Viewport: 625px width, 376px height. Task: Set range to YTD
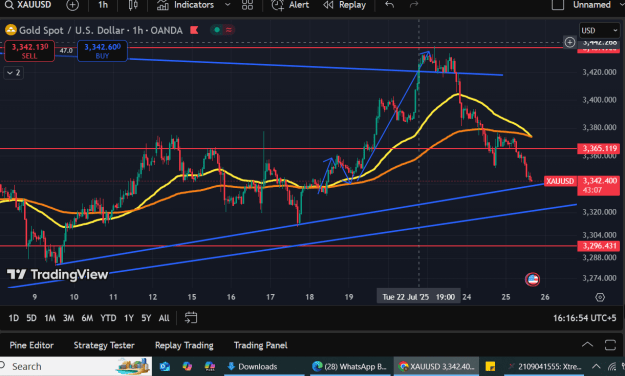(x=108, y=318)
